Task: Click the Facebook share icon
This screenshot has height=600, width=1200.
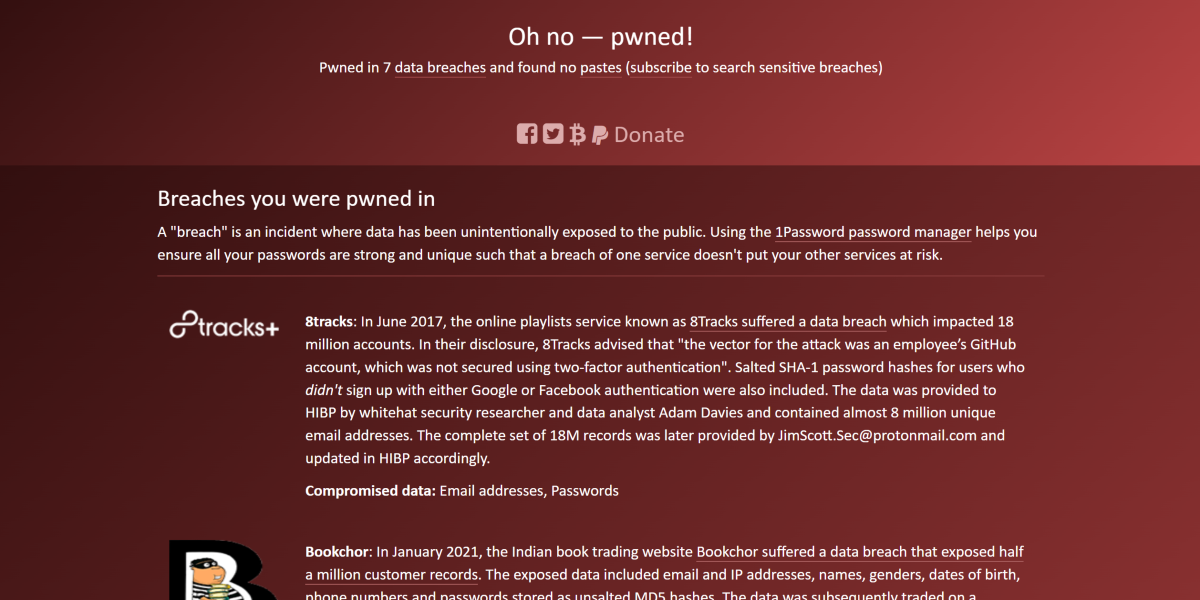Action: click(527, 134)
